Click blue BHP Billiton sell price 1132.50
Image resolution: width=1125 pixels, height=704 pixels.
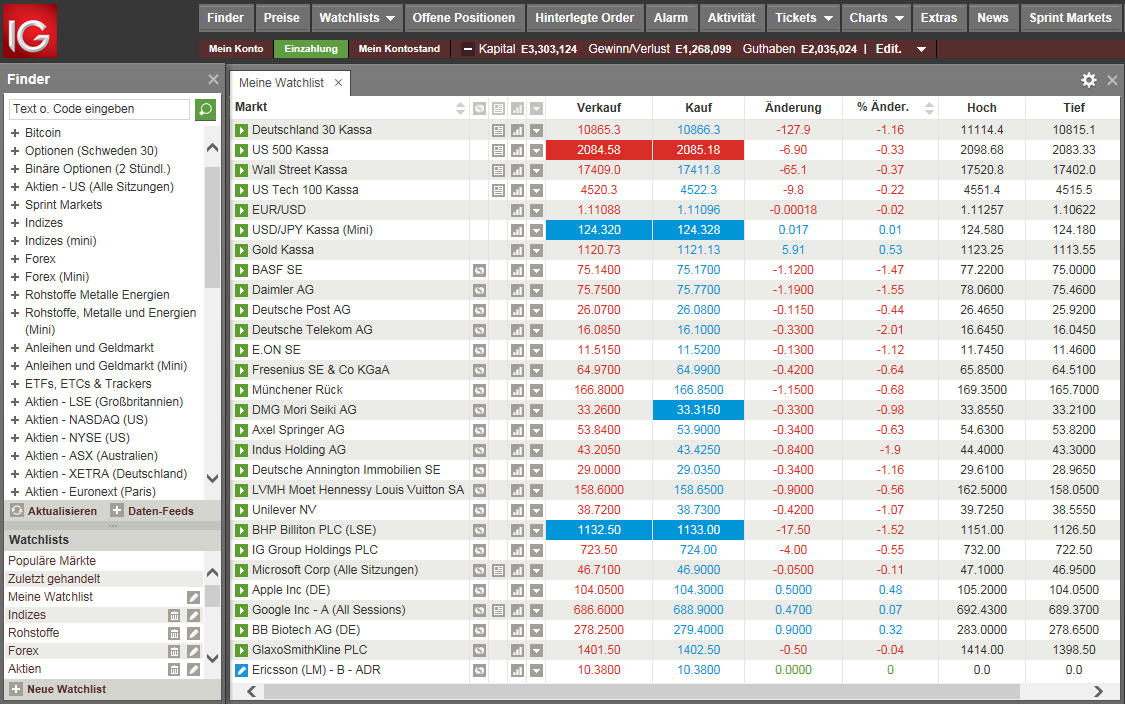coord(599,530)
